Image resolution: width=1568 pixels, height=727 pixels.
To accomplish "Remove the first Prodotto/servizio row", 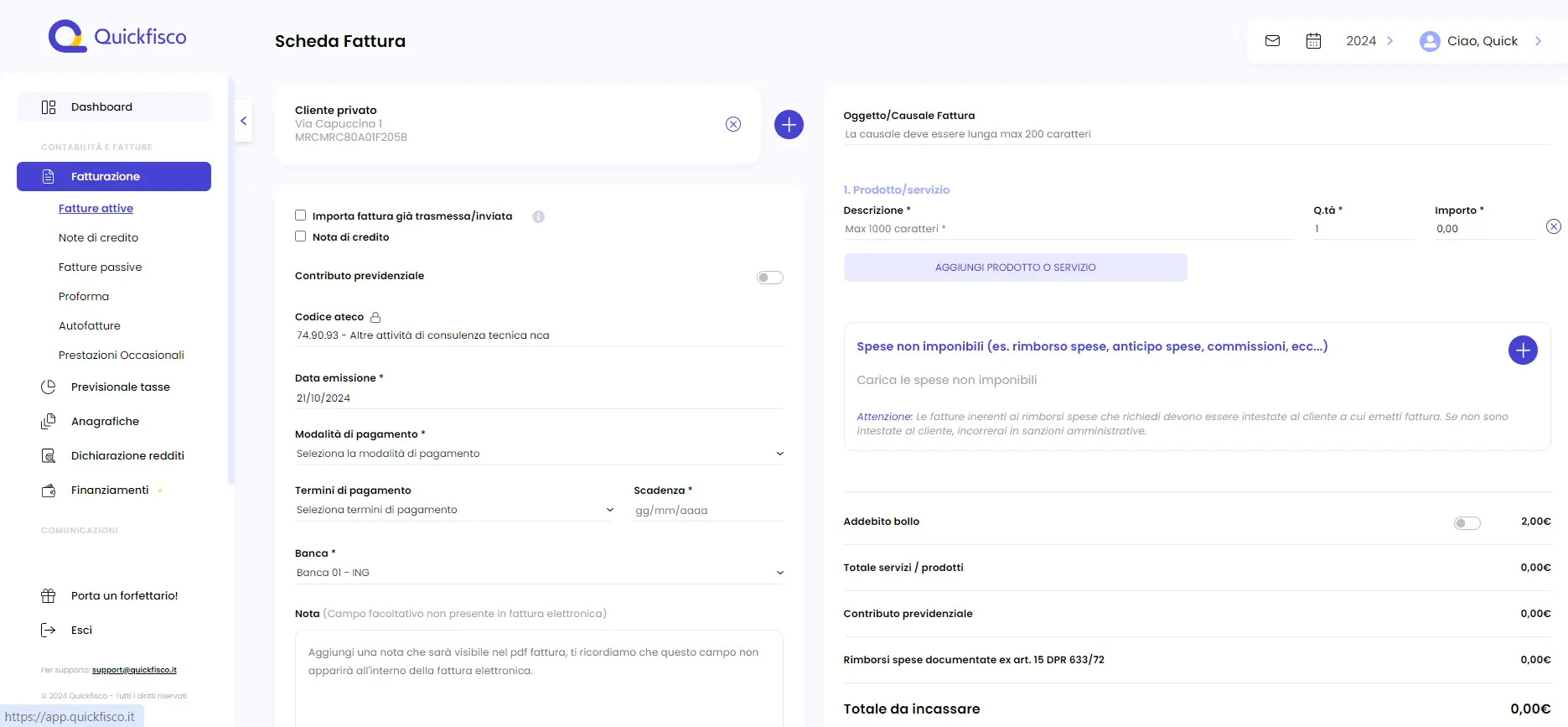I will click(1553, 226).
